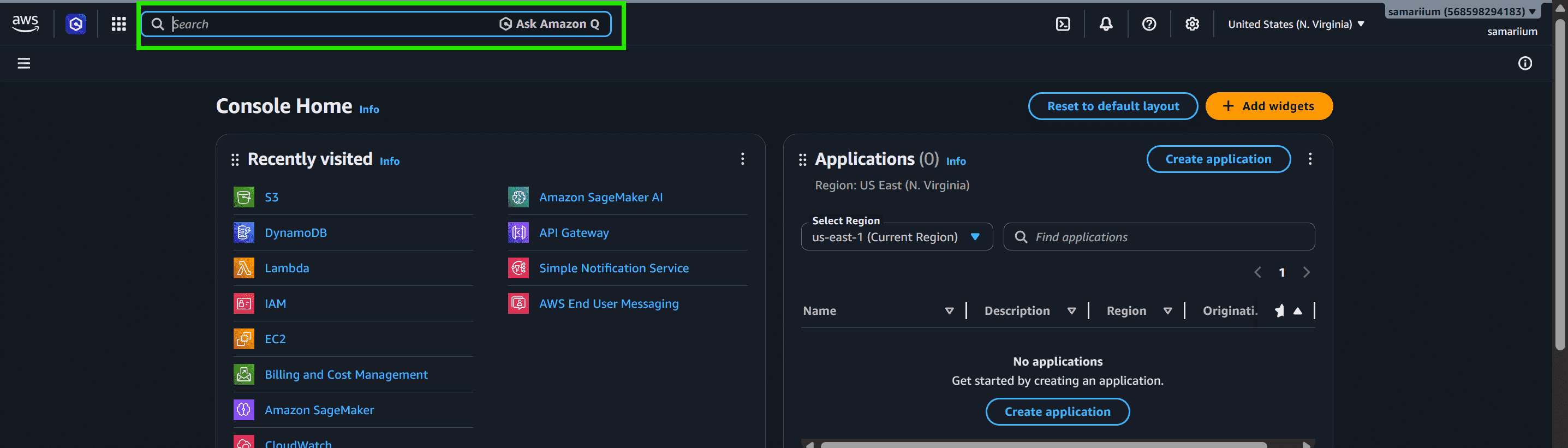Grab the Applications widget drag handle
Screen dimensions: 1568x448
point(802,159)
